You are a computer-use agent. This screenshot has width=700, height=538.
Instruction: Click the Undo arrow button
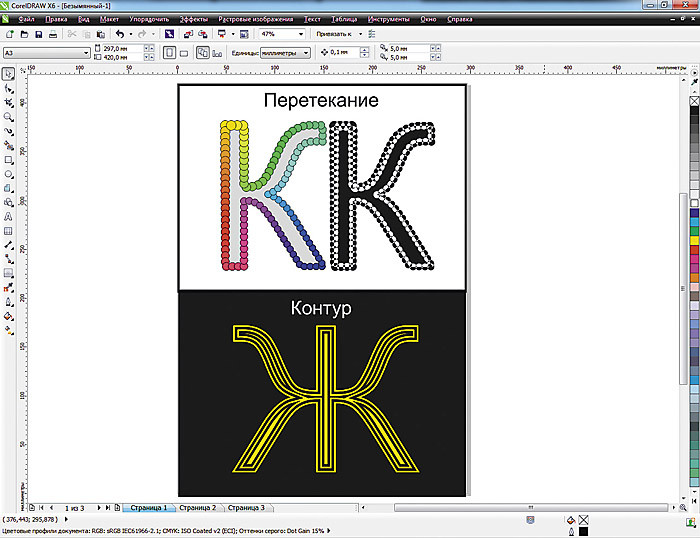(119, 34)
